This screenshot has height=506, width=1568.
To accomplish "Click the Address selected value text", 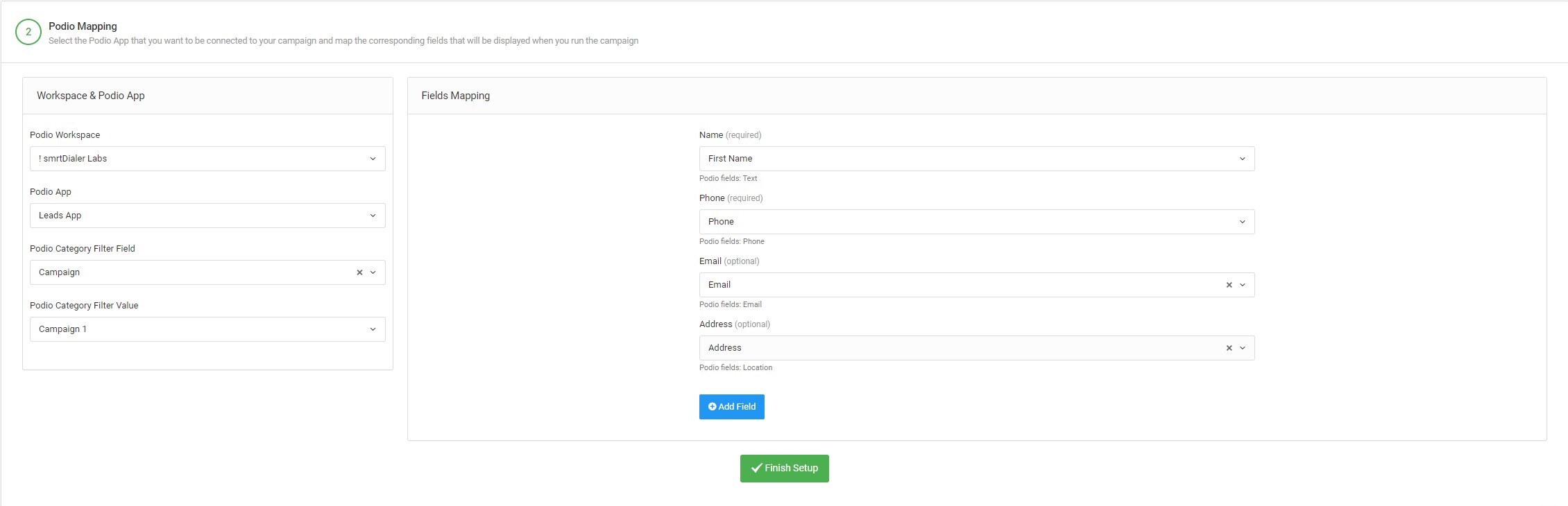I will [x=724, y=348].
